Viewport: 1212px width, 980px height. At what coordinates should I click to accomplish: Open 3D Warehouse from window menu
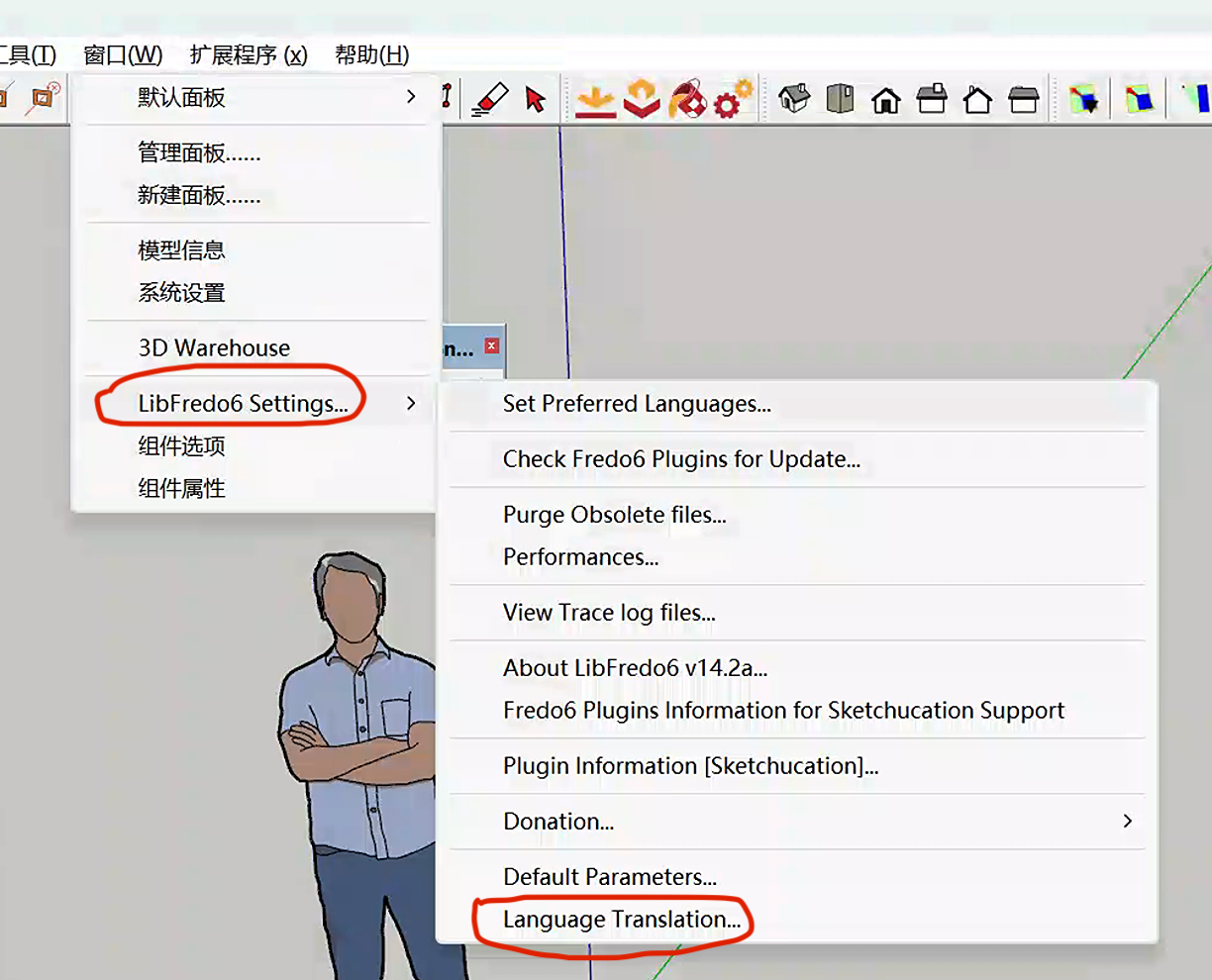coord(214,348)
